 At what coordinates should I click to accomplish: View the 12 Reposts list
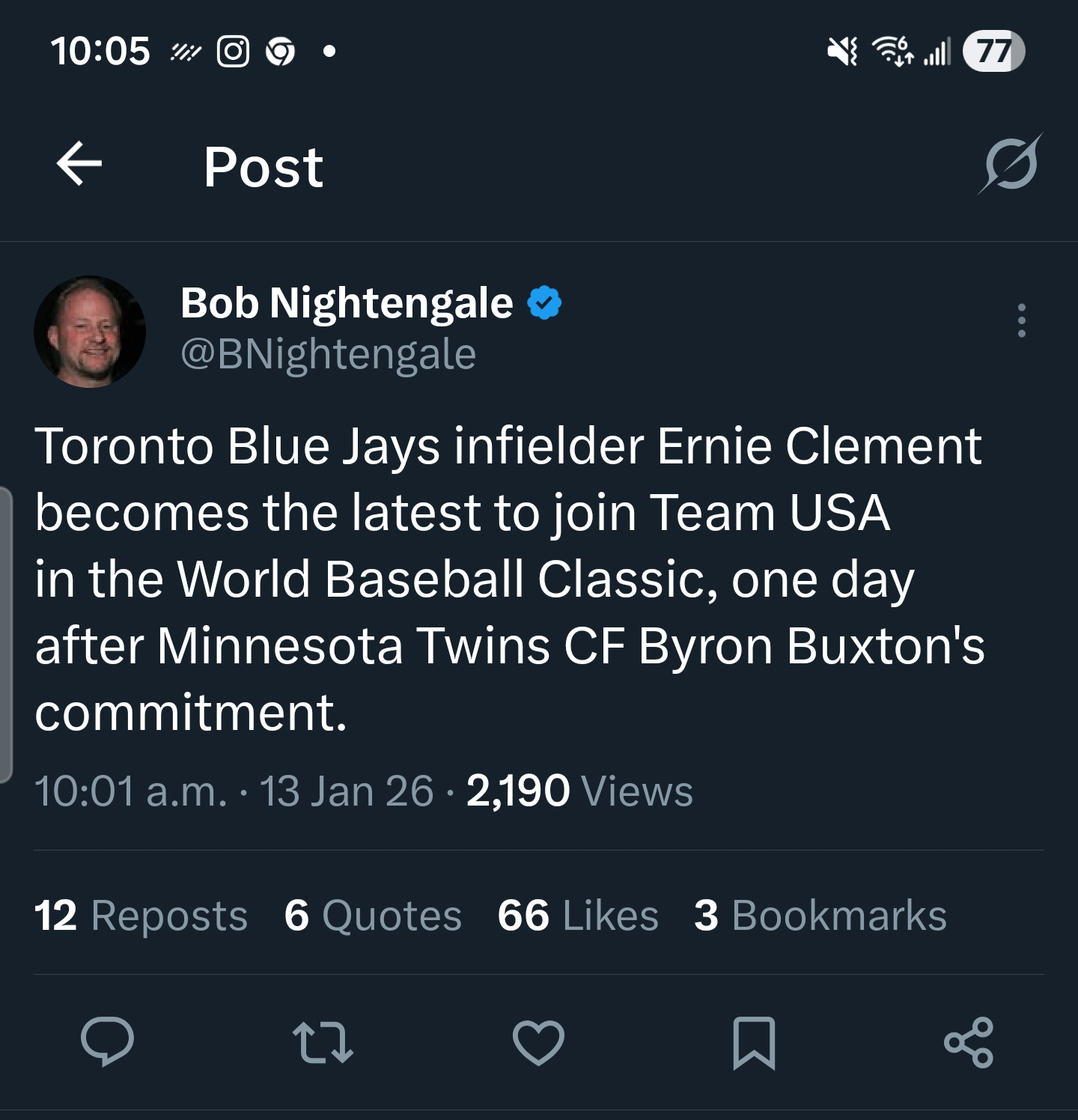tap(141, 916)
